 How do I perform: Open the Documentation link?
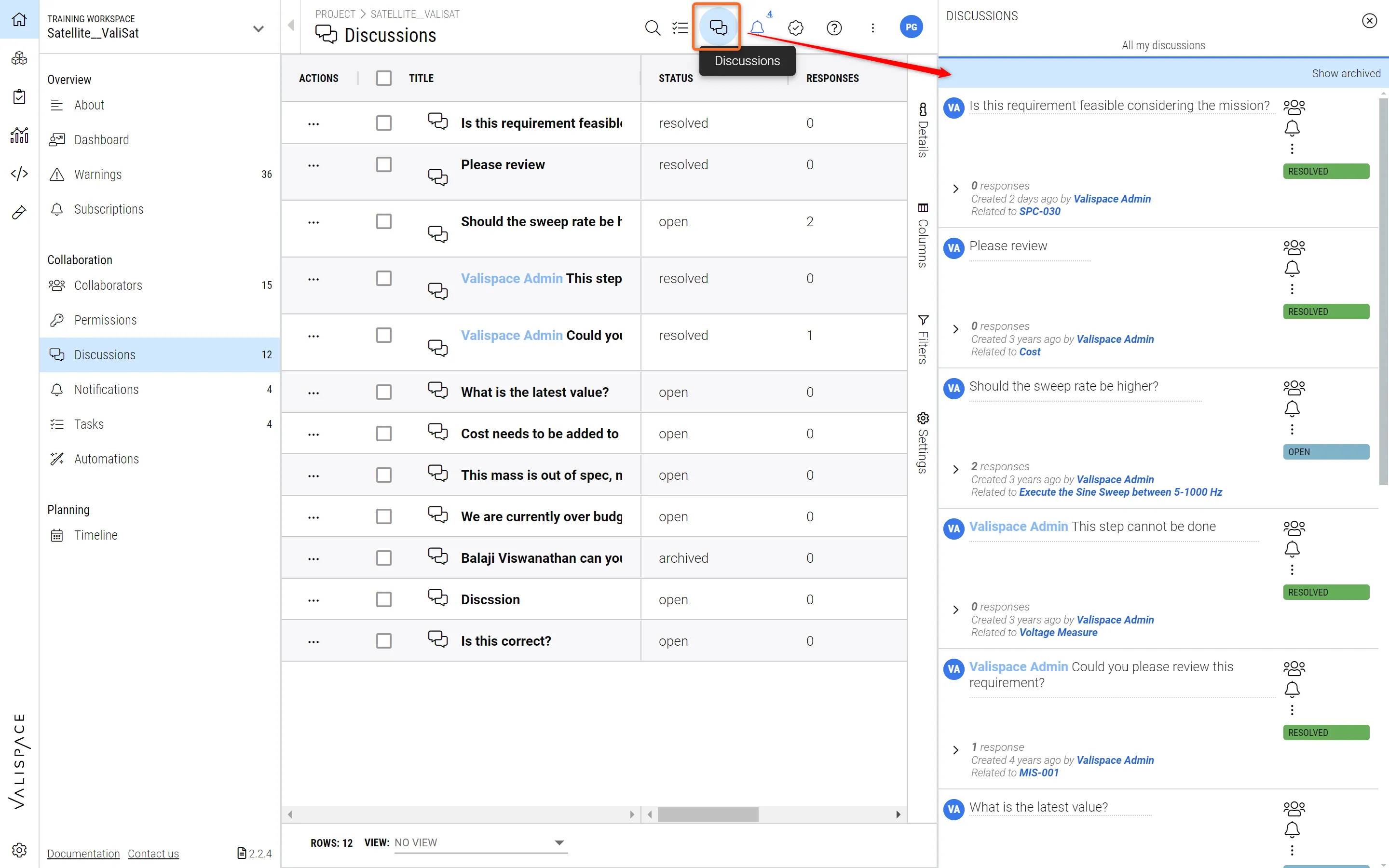(83, 854)
